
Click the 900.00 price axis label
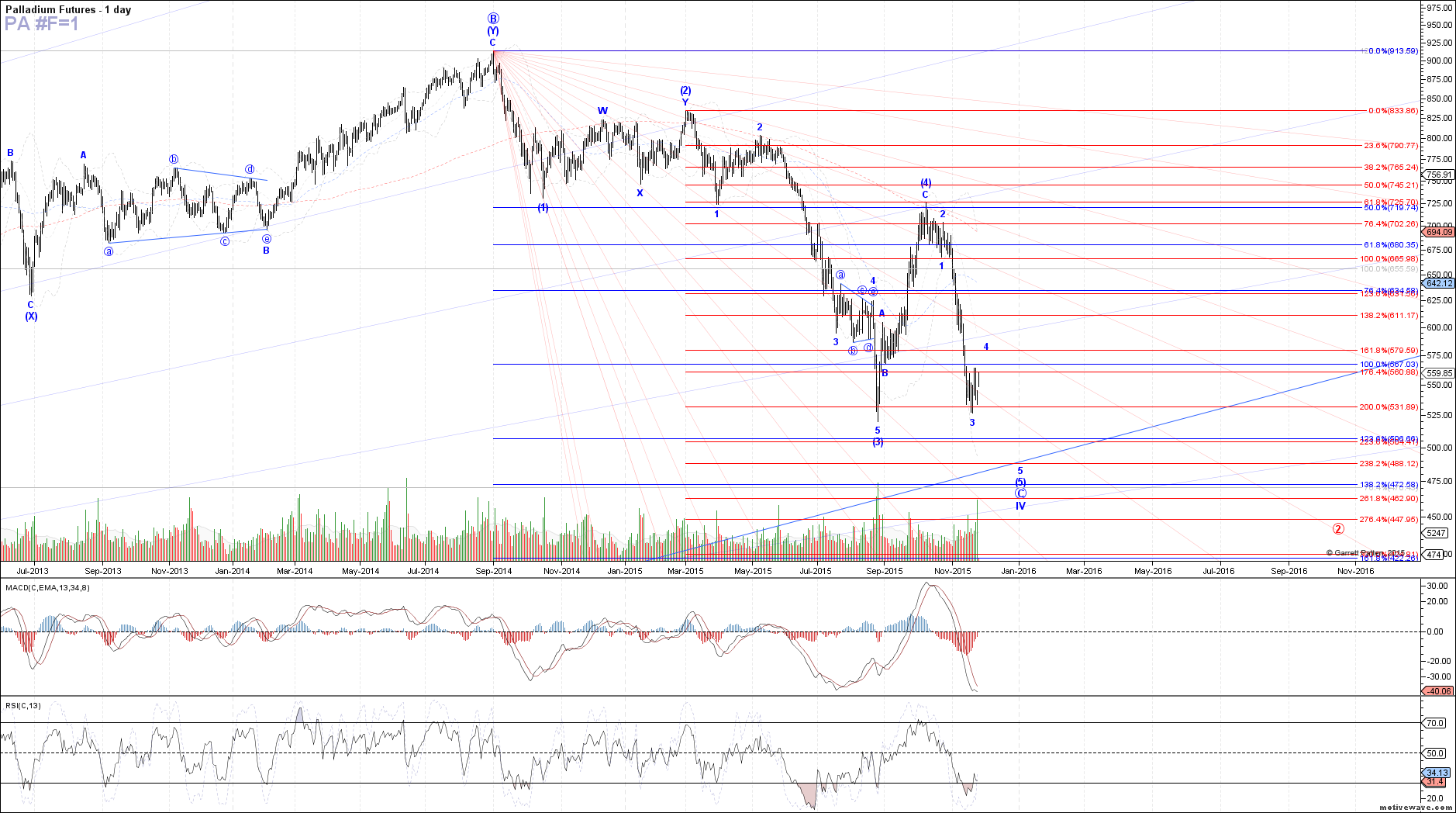[1439, 61]
